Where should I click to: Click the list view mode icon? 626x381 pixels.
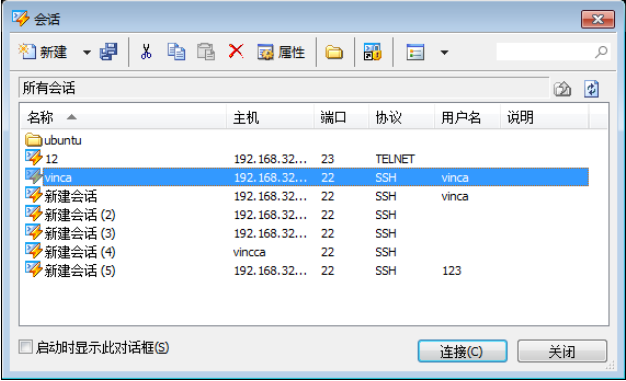click(x=415, y=52)
